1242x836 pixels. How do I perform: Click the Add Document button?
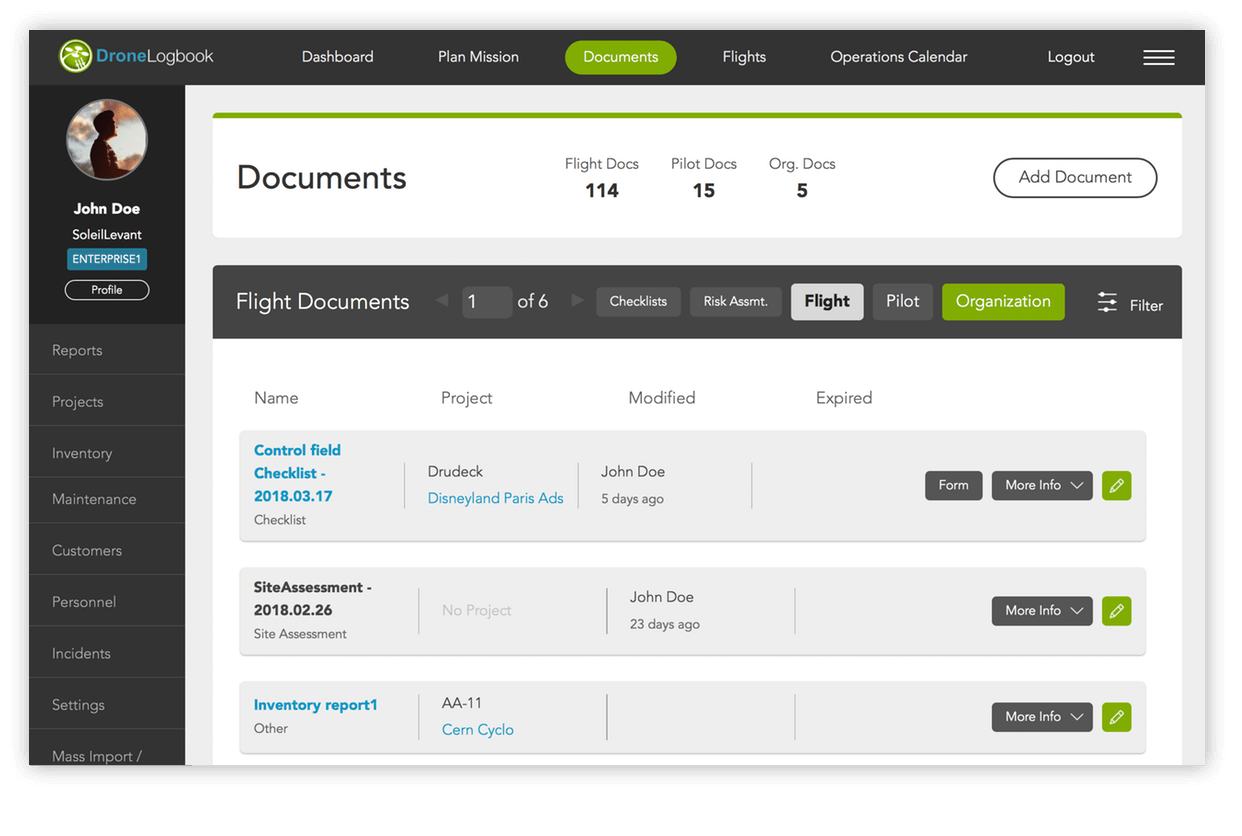(1075, 178)
